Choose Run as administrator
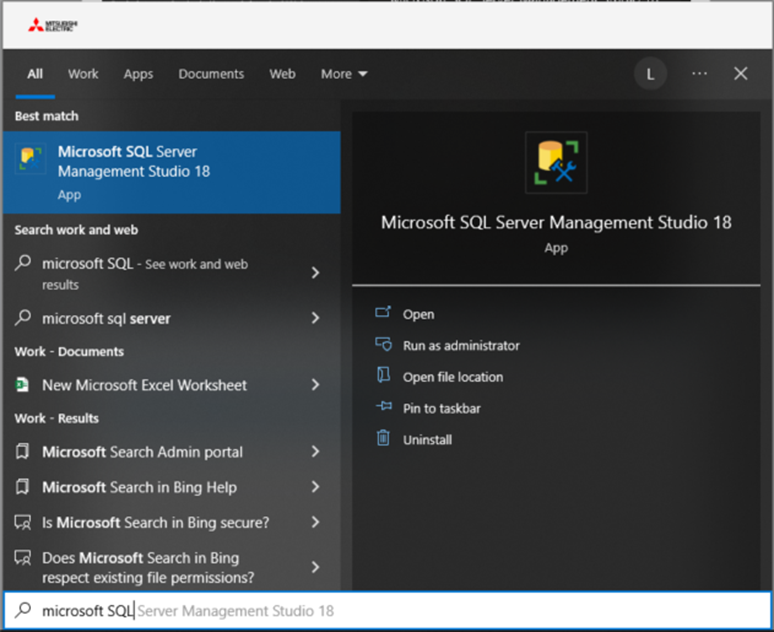 point(461,346)
